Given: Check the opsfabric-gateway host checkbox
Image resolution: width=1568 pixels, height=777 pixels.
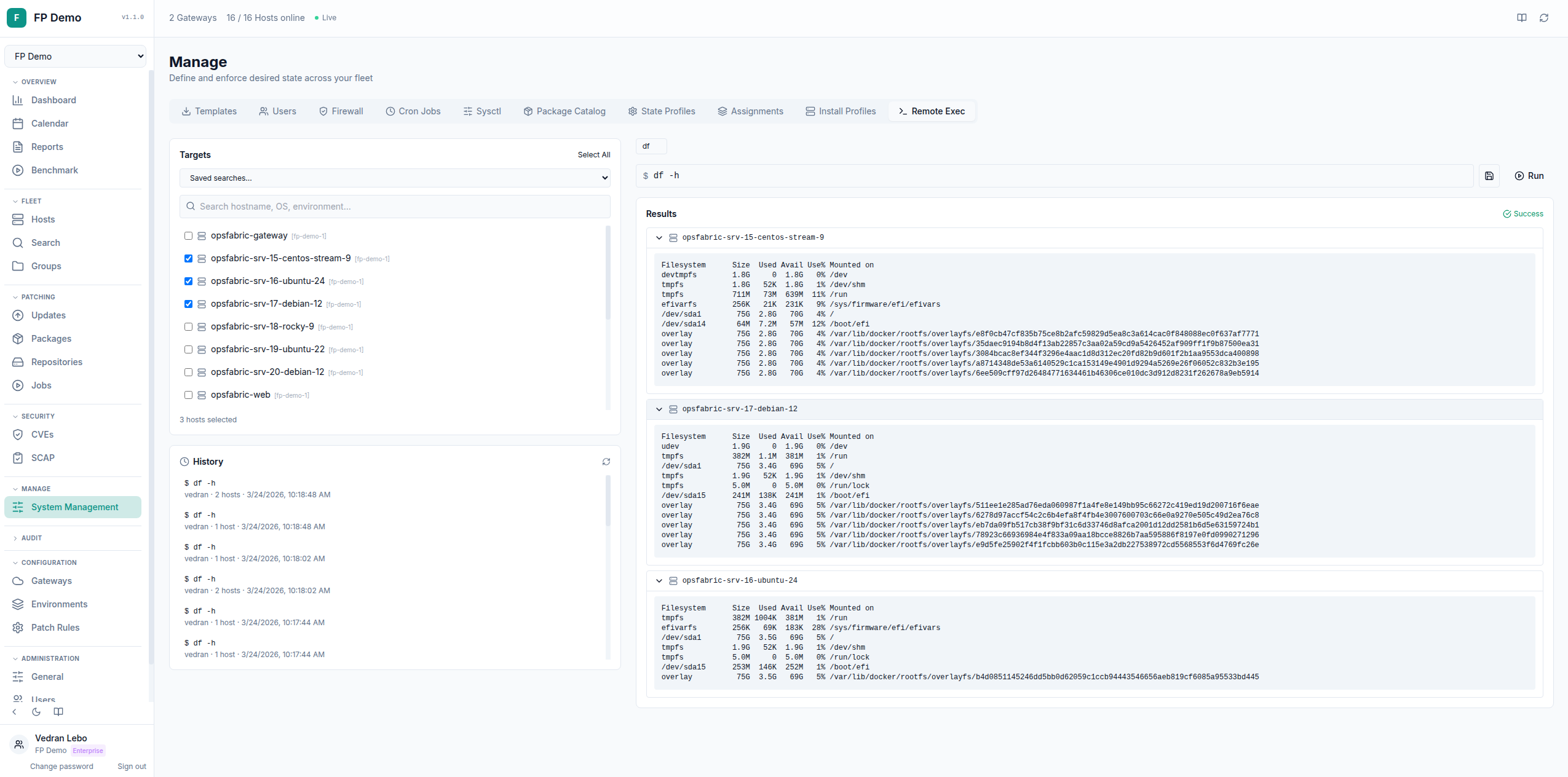Looking at the screenshot, I should pos(188,235).
